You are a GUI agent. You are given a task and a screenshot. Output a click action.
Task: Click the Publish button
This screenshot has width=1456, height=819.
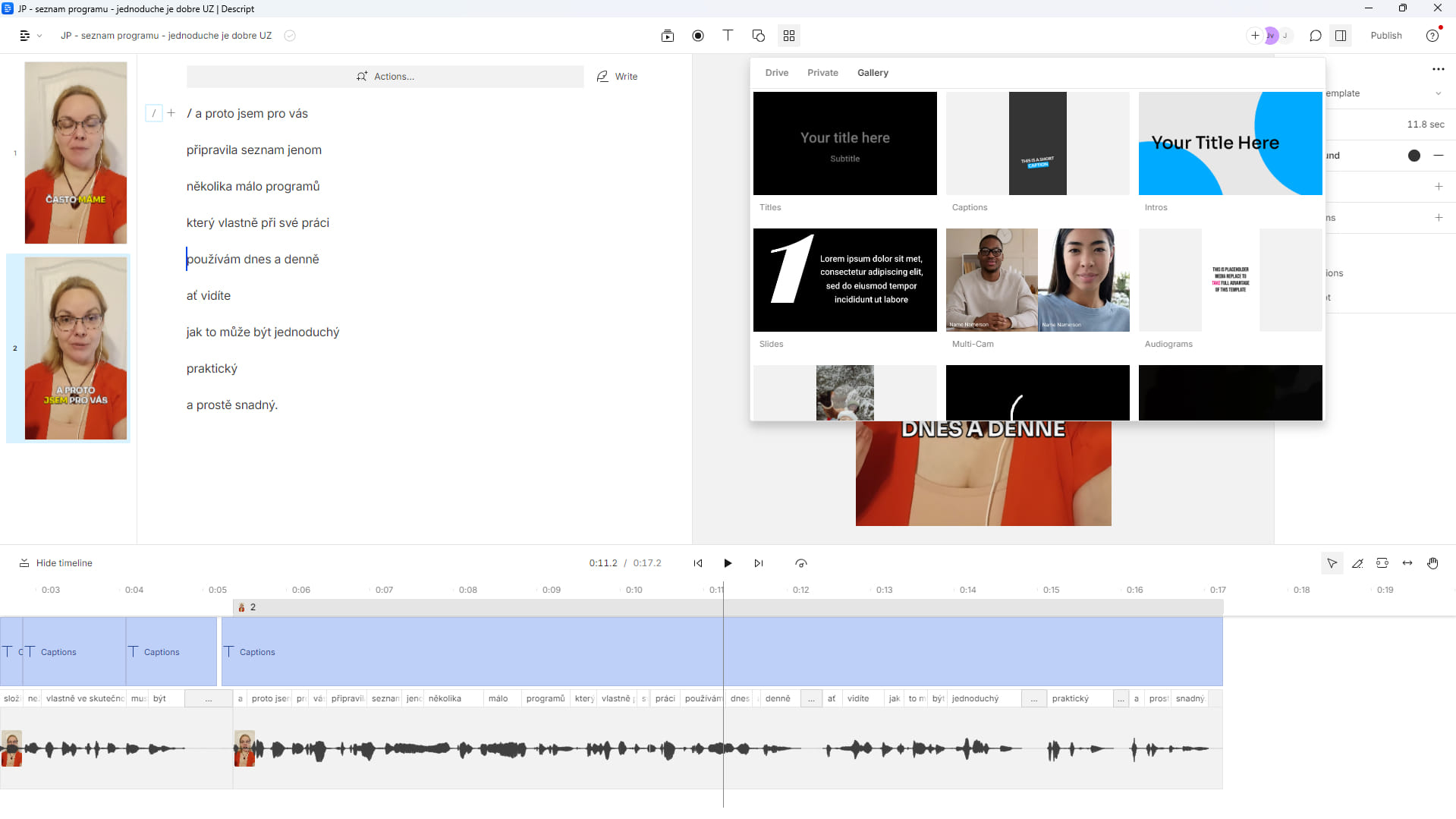click(x=1385, y=36)
